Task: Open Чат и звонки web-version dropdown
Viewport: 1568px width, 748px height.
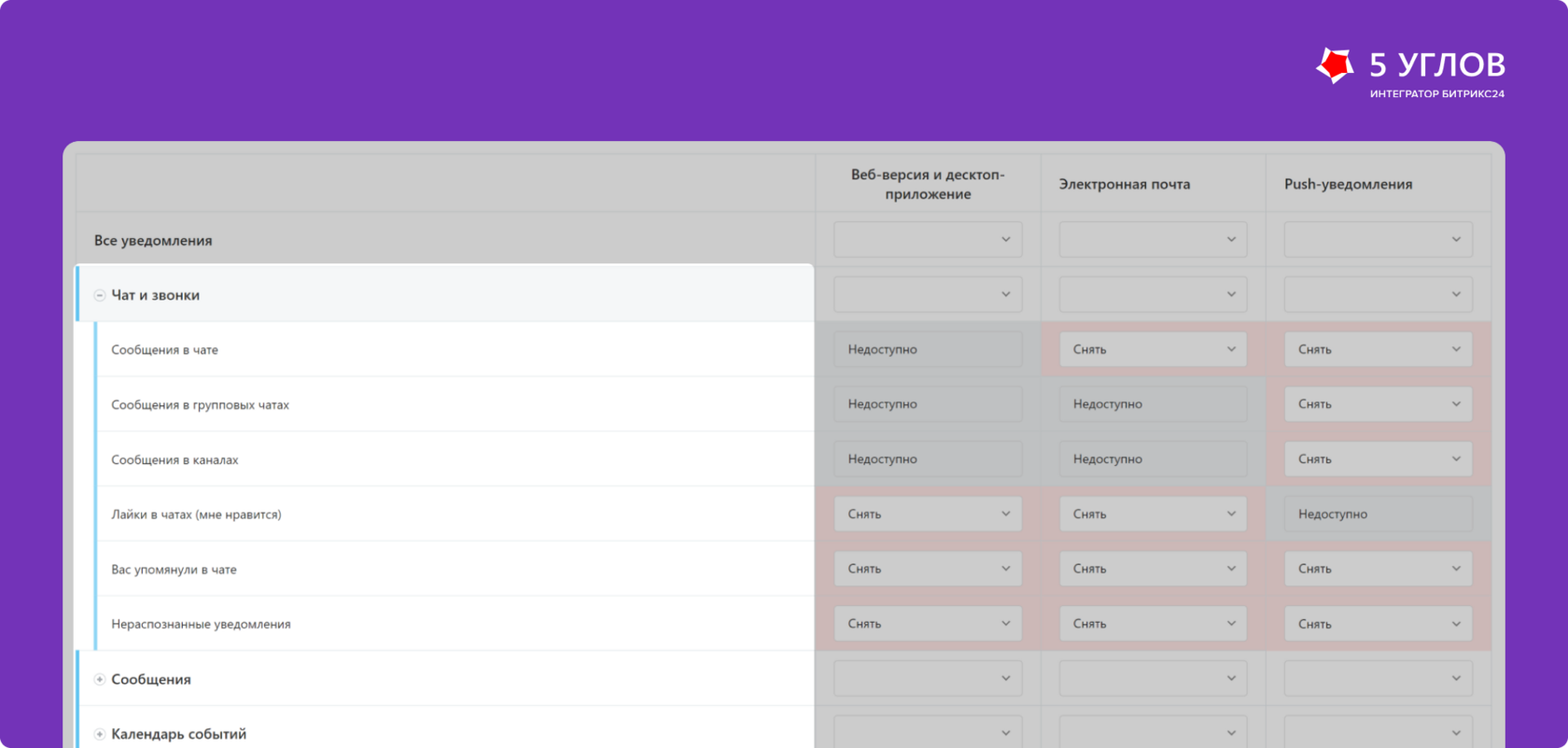Action: click(928, 294)
